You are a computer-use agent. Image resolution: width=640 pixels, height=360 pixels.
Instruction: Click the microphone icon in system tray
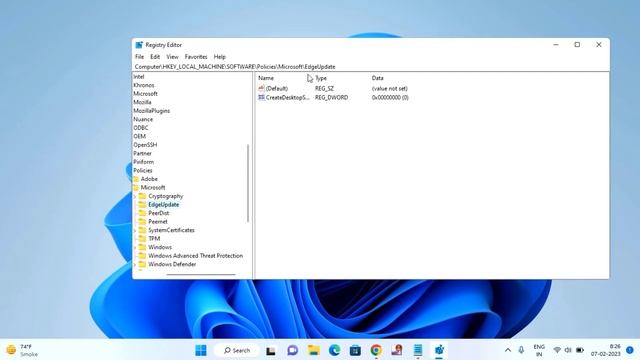click(521, 350)
